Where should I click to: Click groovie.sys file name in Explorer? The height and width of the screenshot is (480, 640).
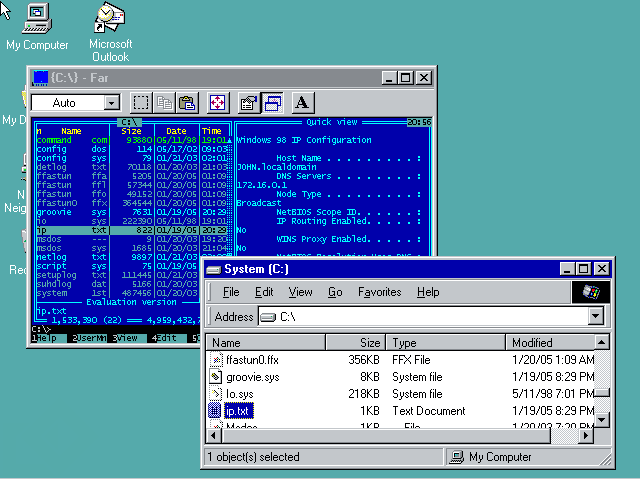[x=253, y=377]
